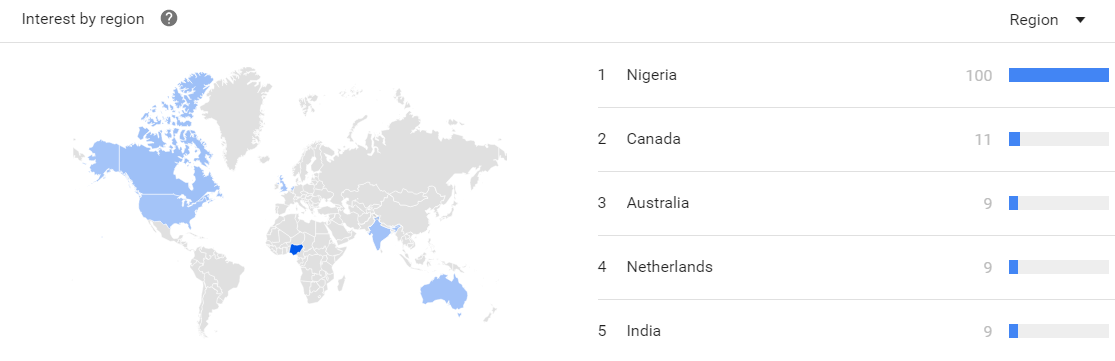
Task: Click Nigeria's full blue interest bar
Action: pos(1059,75)
